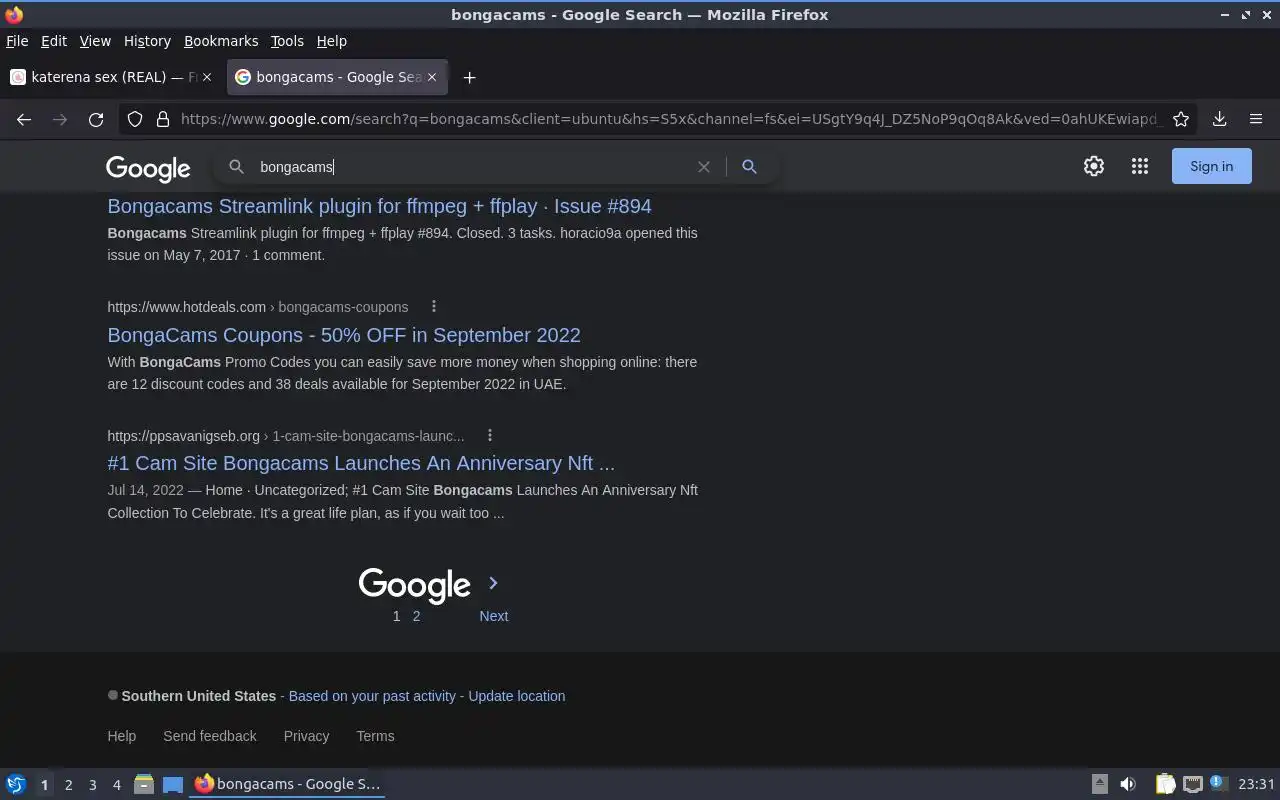
Task: Open the History menu
Action: 147,41
